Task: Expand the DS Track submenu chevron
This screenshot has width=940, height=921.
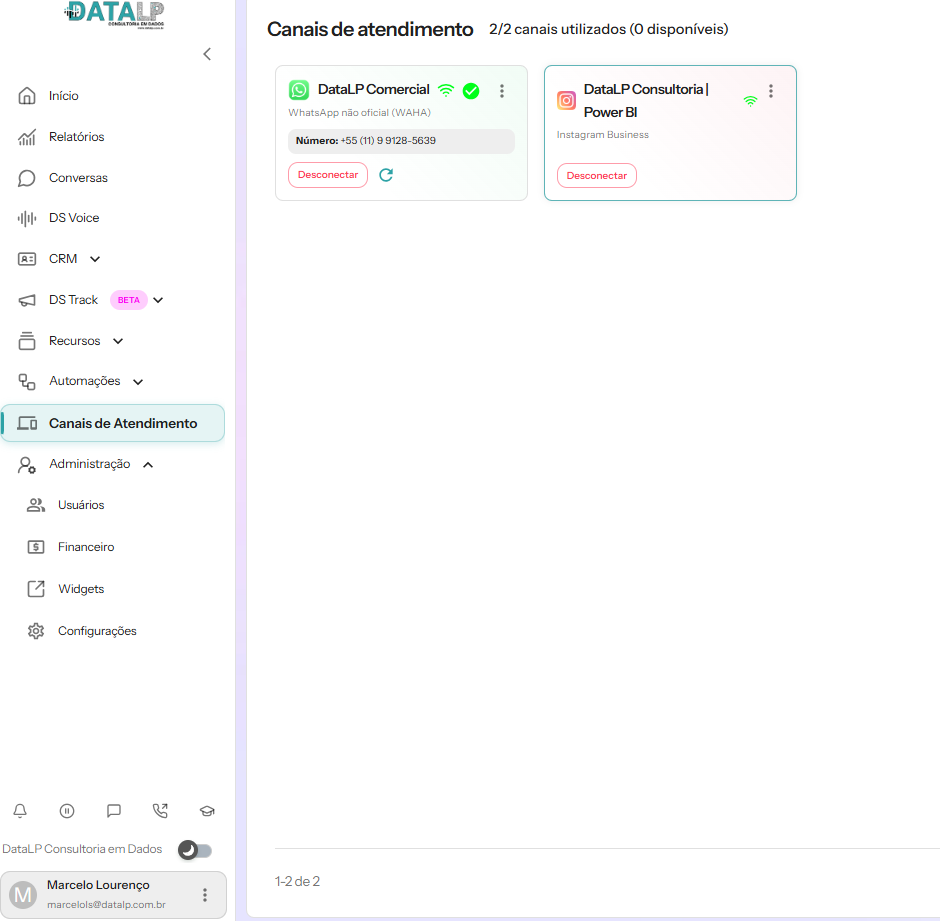Action: point(158,300)
